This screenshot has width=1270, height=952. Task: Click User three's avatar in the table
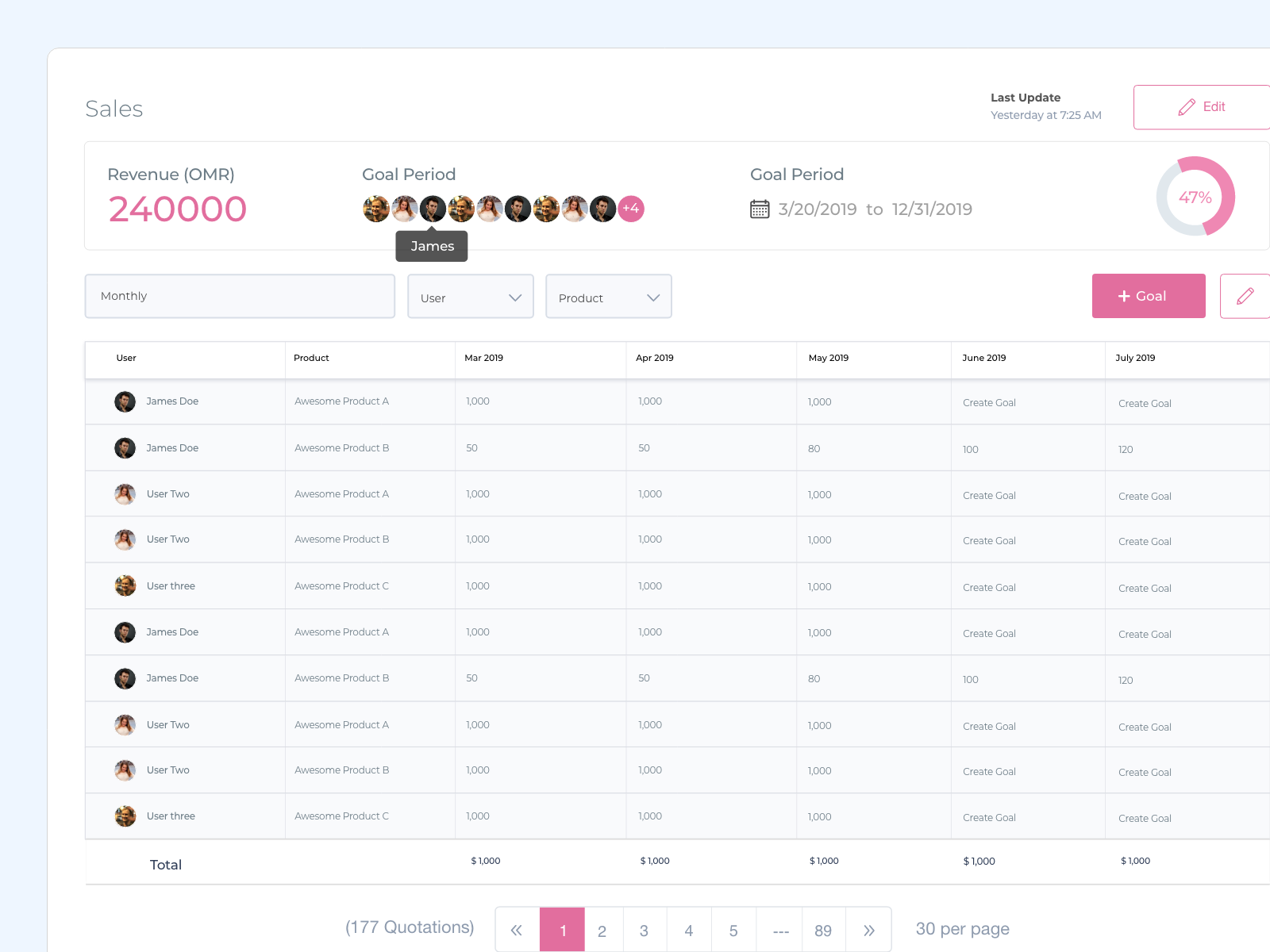[125, 585]
